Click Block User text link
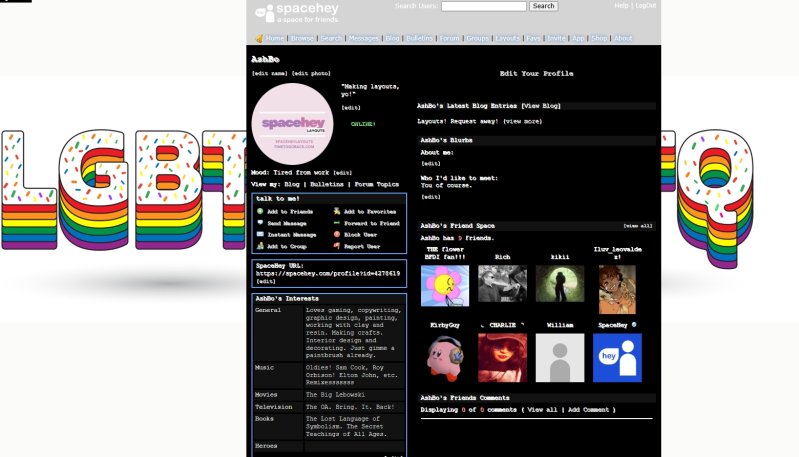Screen dimensions: 799x457 pyautogui.click(x=360, y=235)
